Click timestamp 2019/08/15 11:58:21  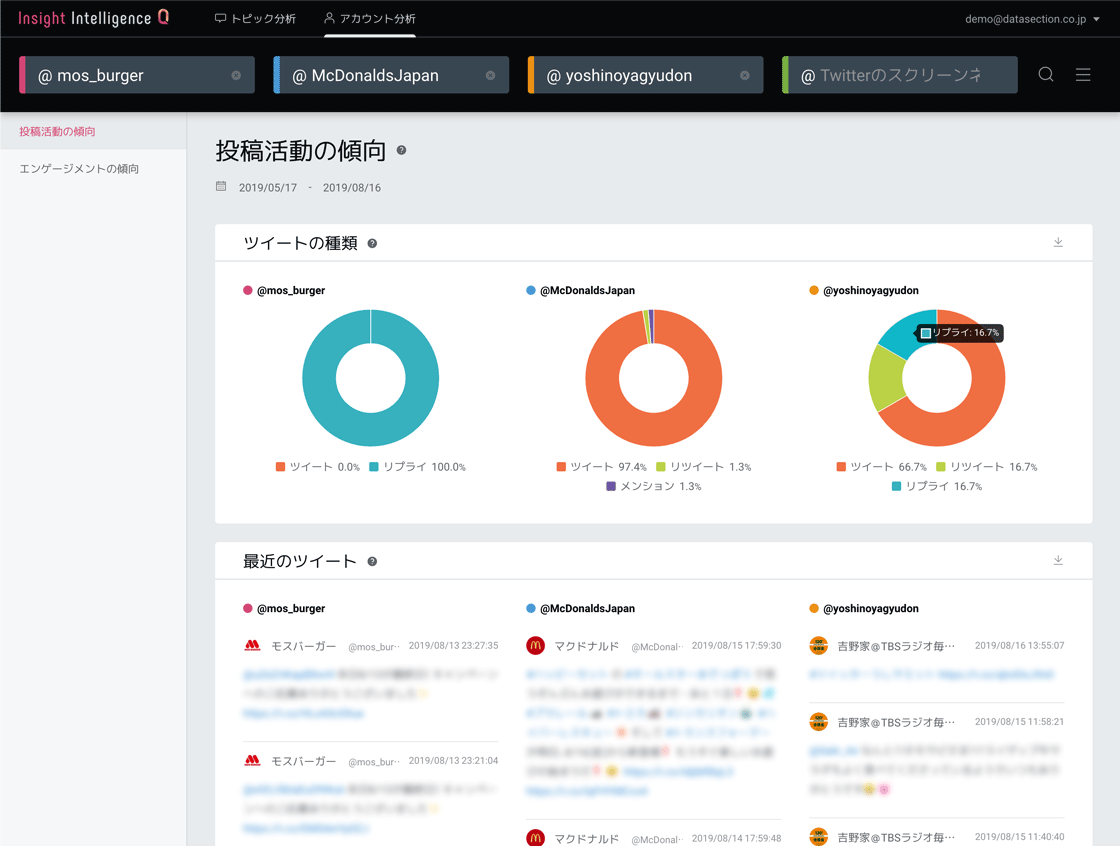(x=1019, y=722)
